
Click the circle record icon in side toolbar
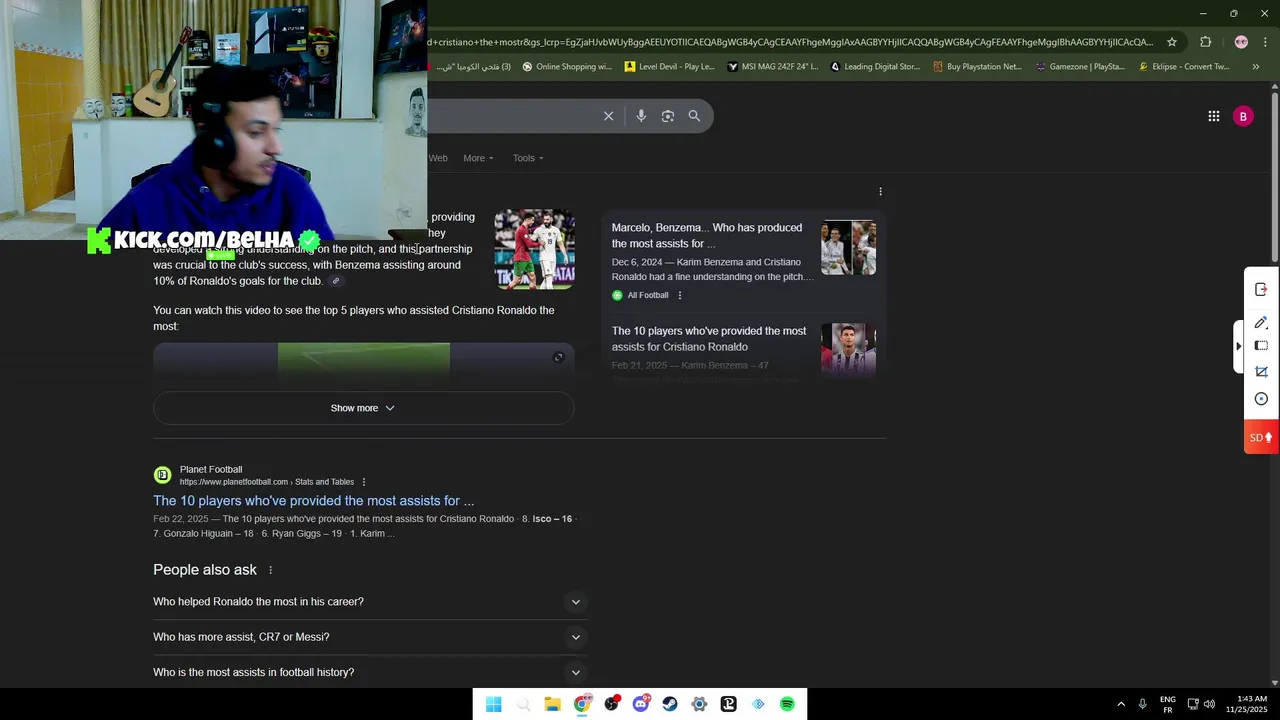[x=1261, y=399]
